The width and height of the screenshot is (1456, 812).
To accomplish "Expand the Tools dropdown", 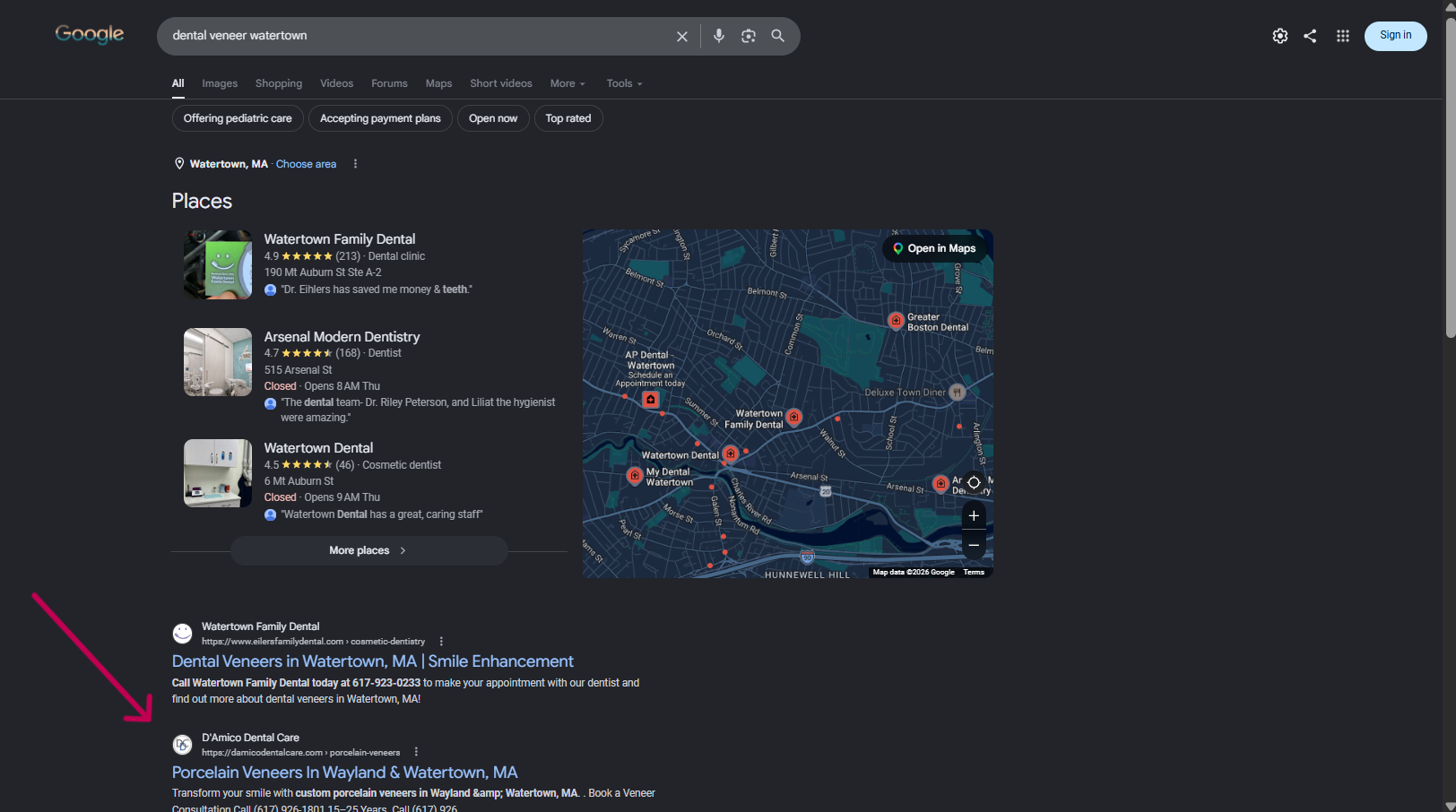I will pos(624,83).
